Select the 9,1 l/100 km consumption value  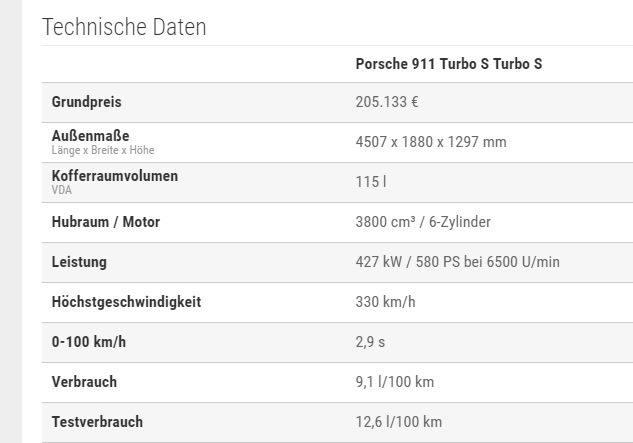(395, 382)
